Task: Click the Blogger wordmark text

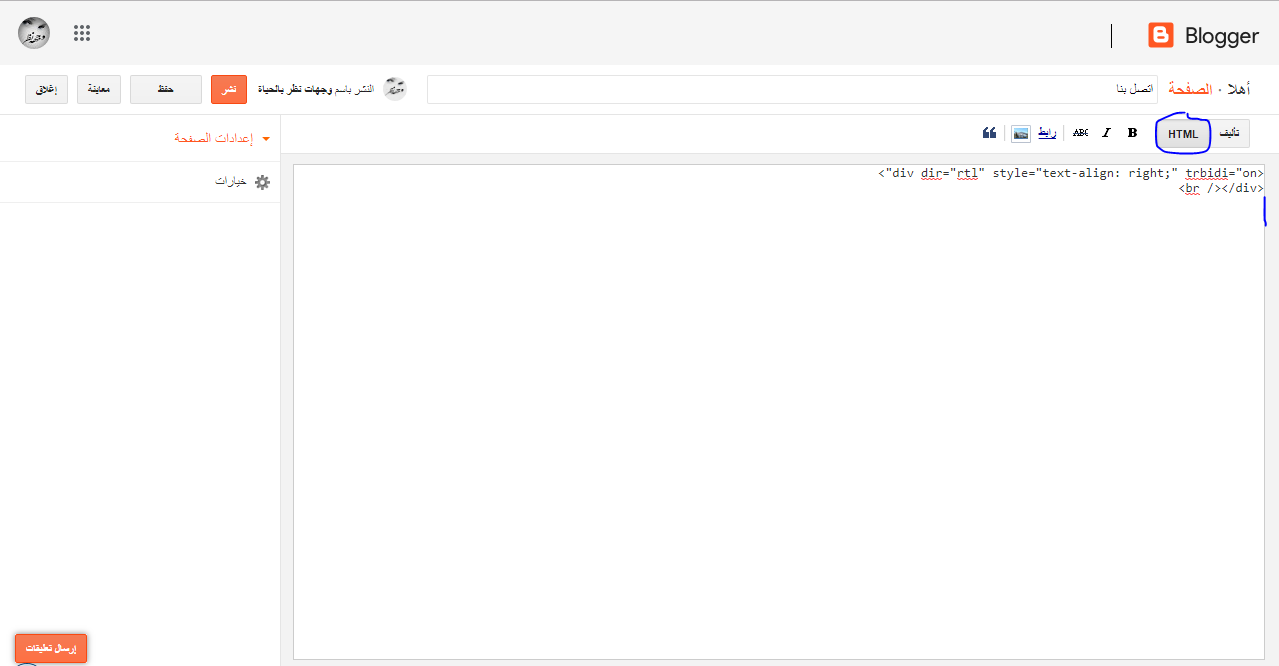Action: [1221, 36]
